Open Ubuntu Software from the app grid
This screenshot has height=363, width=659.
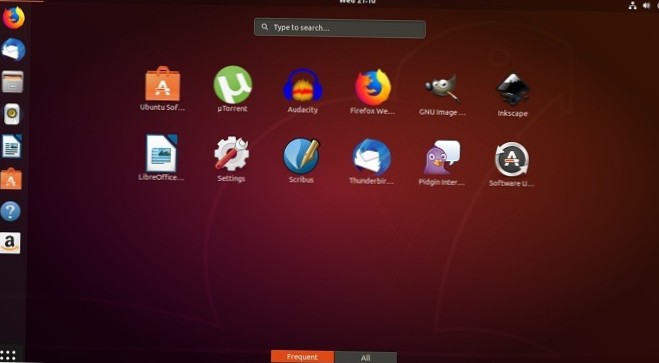coord(162,84)
